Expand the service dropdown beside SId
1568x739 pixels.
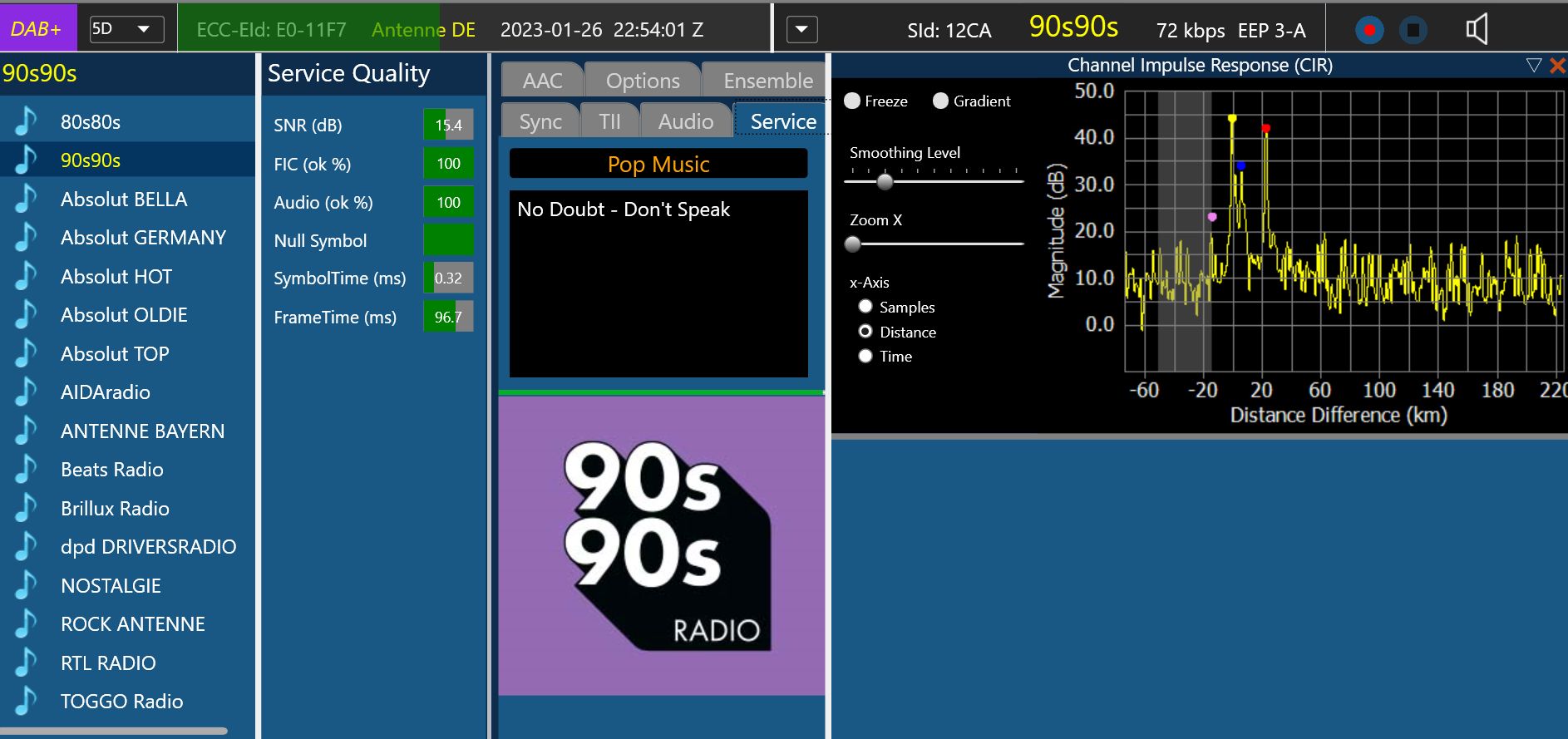(801, 30)
